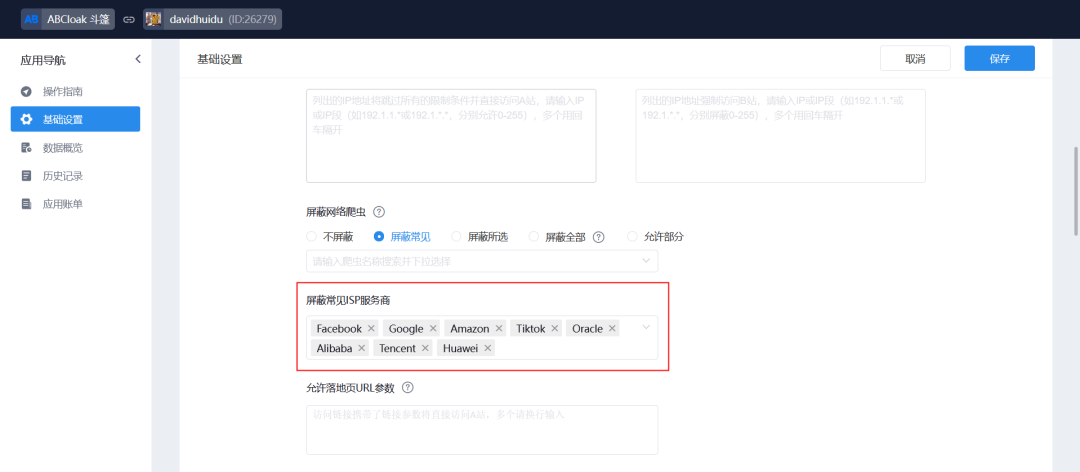
Task: Click the davidhuidu account name
Action: [x=196, y=19]
